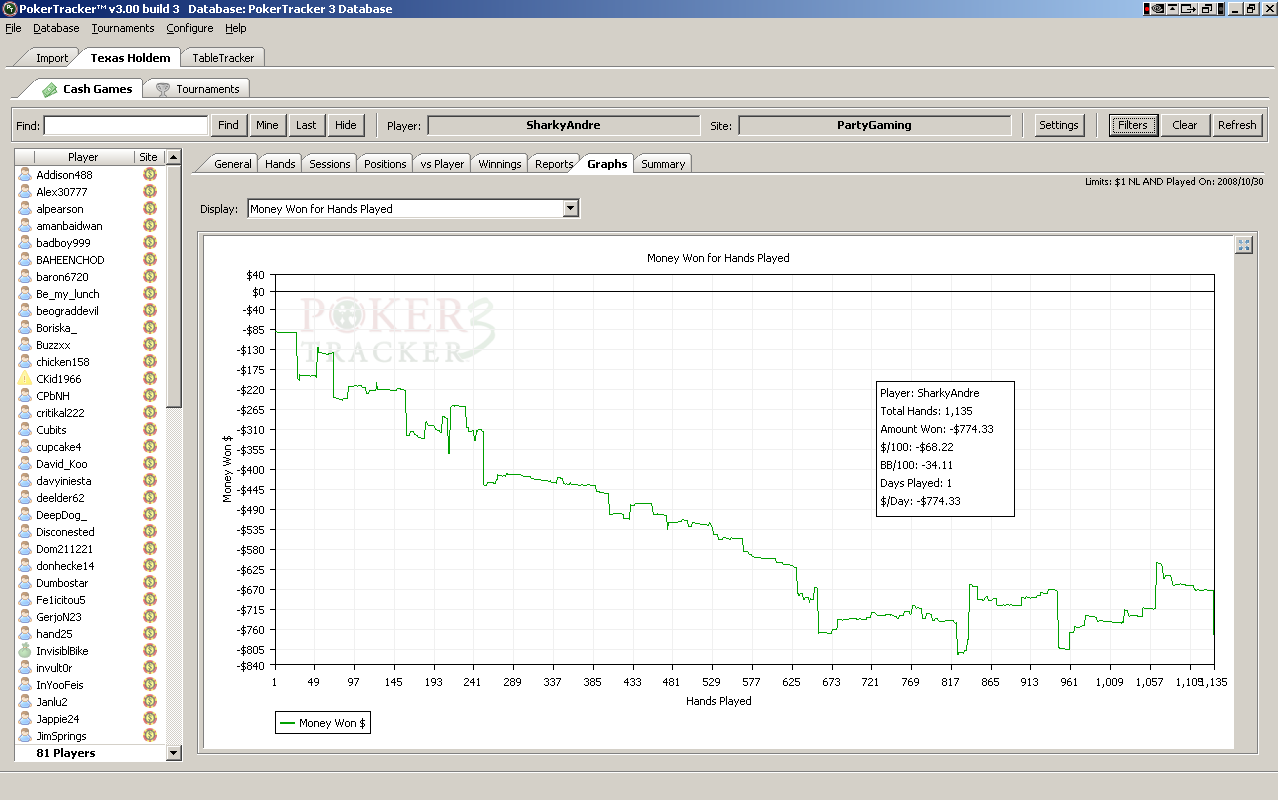Open the File menu
Viewport: 1278px width, 800px height.
pyautogui.click(x=13, y=28)
